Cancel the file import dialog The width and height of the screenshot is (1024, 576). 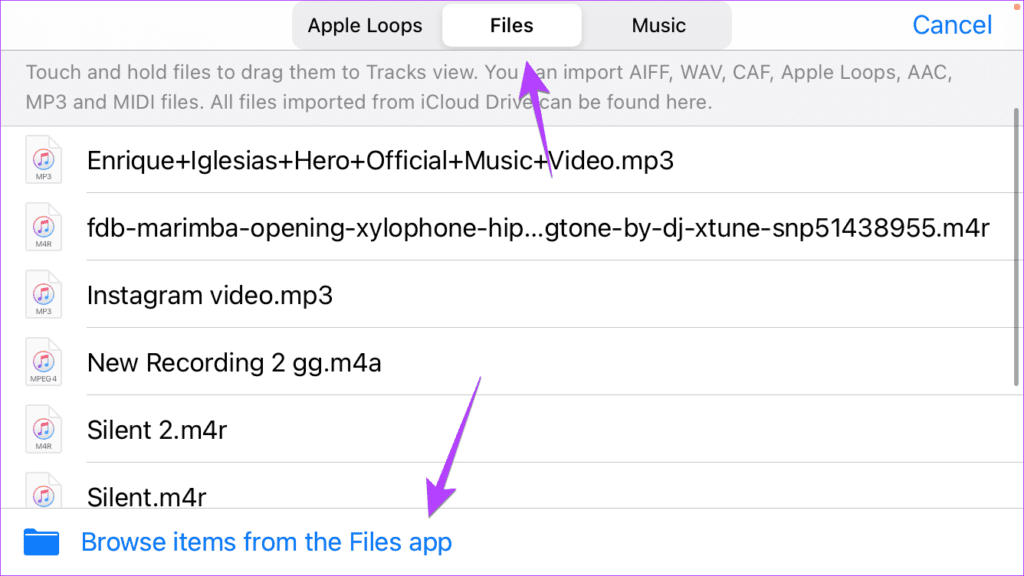pos(952,25)
